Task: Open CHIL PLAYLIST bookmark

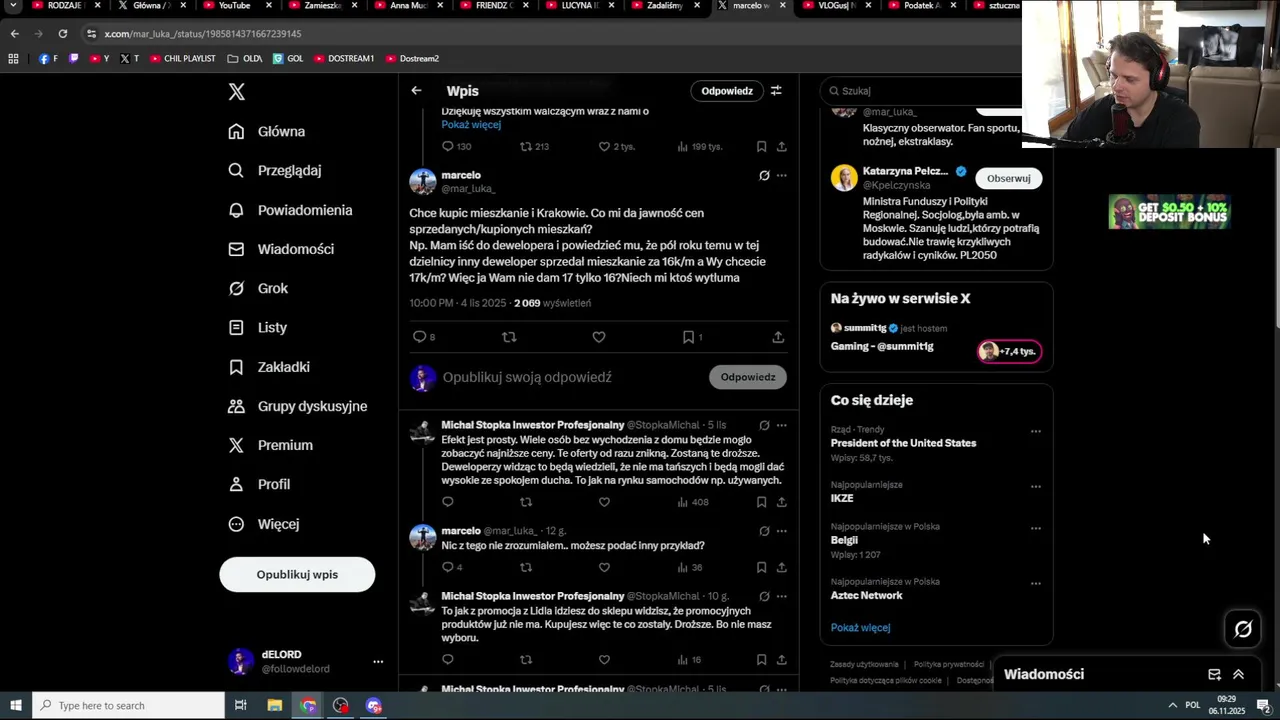Action: click(x=183, y=59)
